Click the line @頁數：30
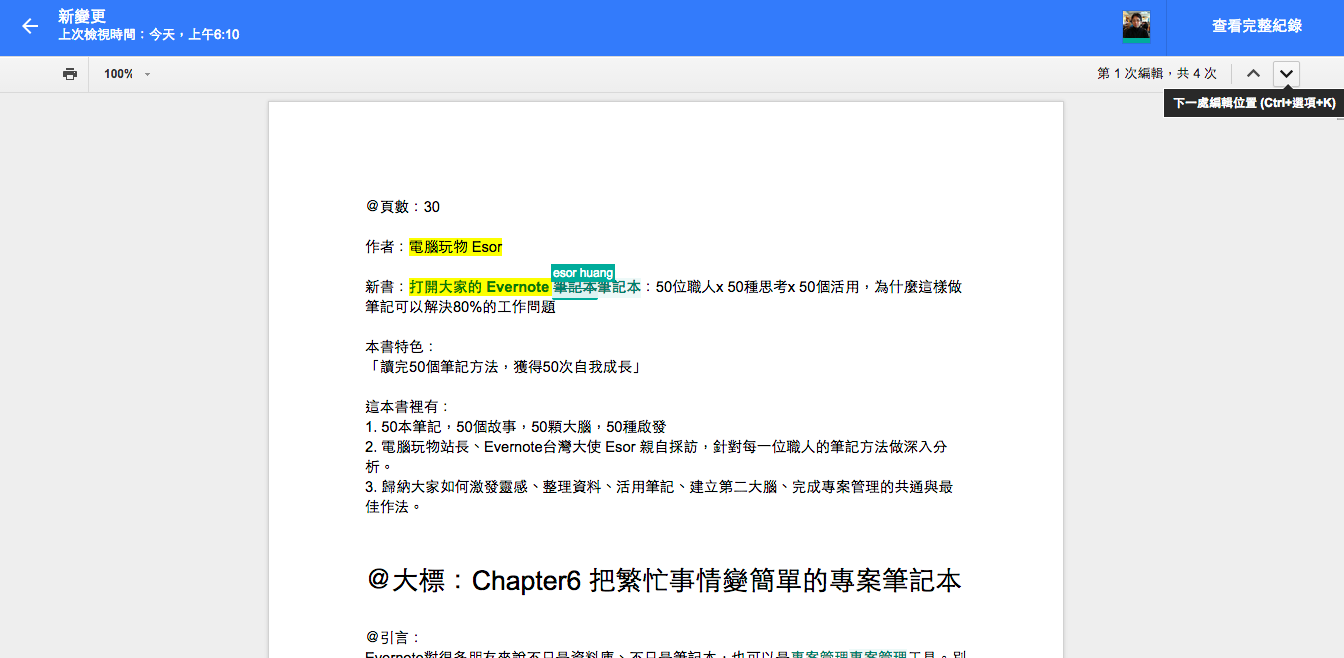The width and height of the screenshot is (1344, 658). [x=403, y=207]
